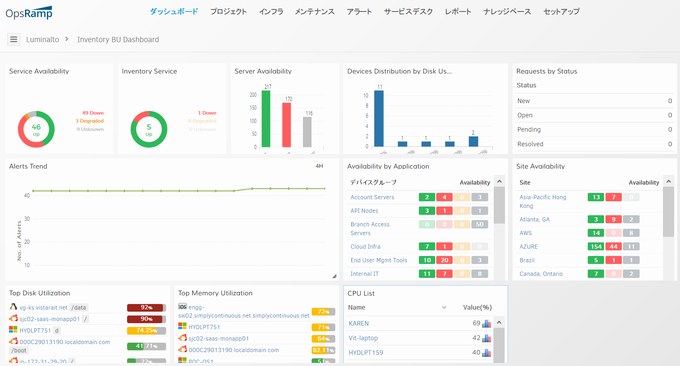Click the red 170 bar in Server Availability
The width and height of the screenshot is (680, 366).
(x=287, y=125)
